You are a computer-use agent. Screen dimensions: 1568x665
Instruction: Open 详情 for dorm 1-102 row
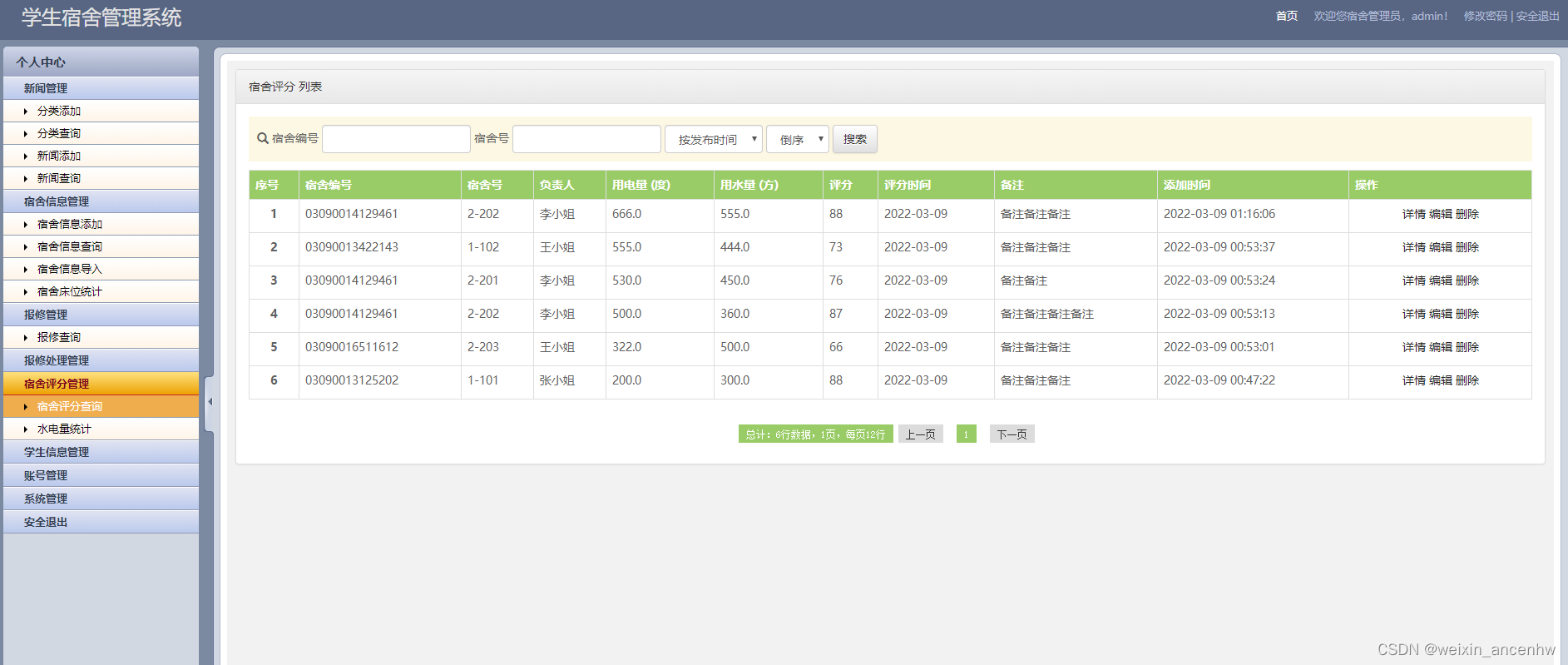[x=1413, y=247]
